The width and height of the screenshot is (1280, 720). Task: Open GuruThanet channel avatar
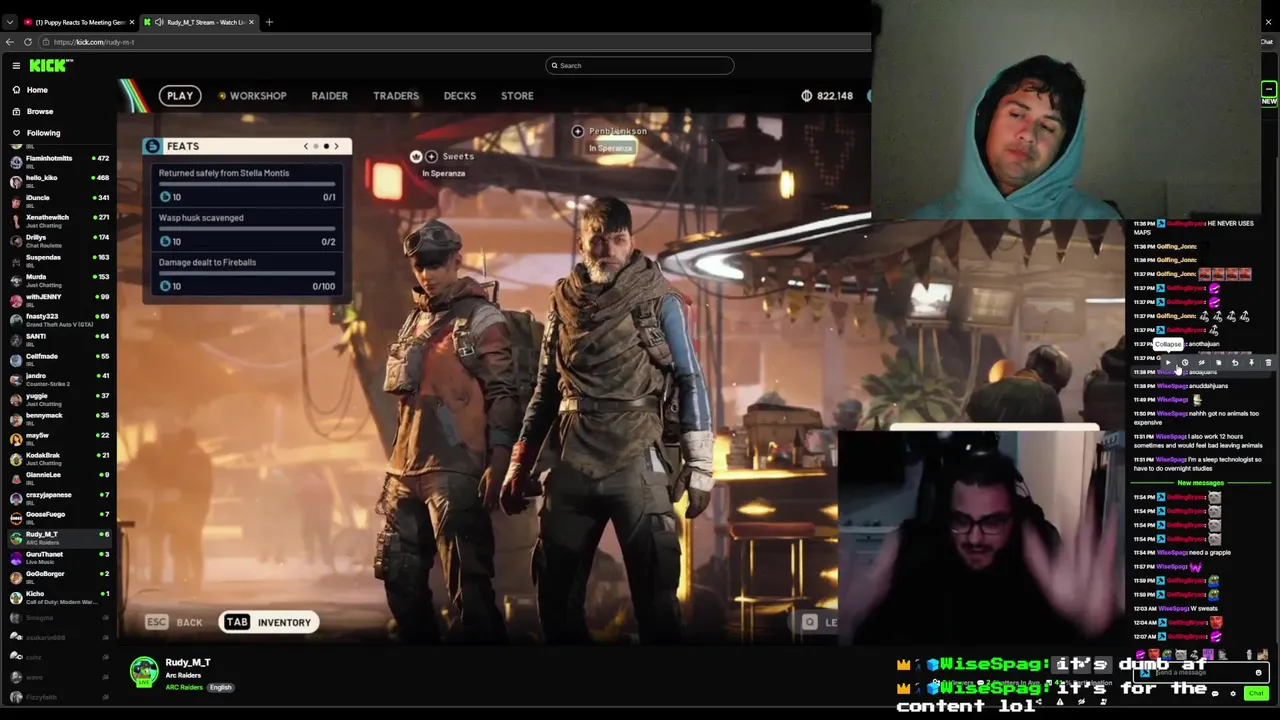pyautogui.click(x=16, y=557)
